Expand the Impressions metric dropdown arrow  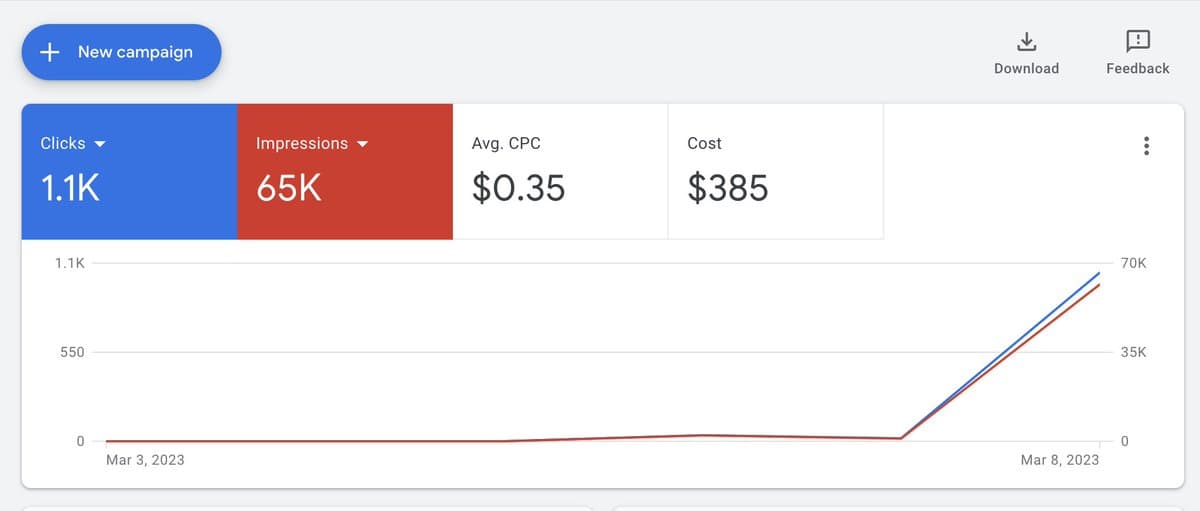[x=362, y=144]
